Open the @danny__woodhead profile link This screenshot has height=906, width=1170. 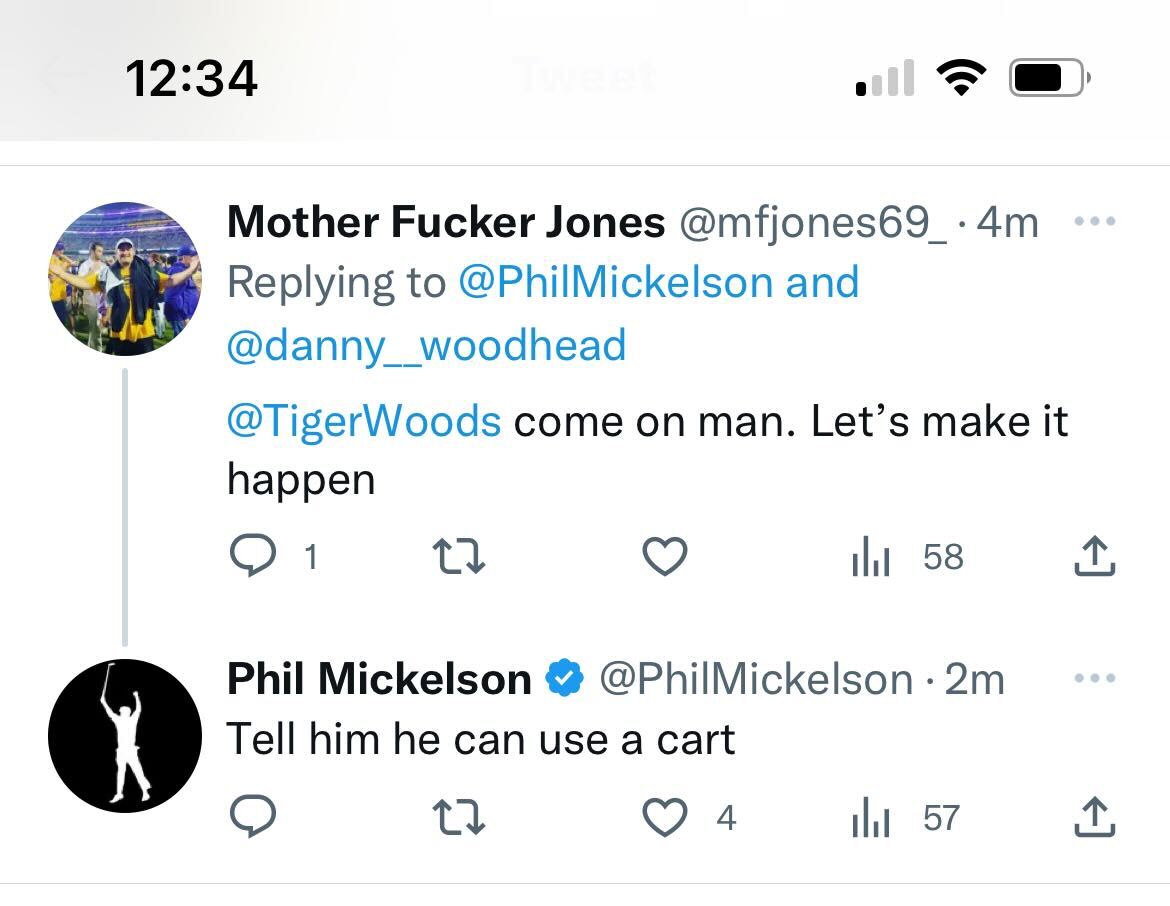click(427, 345)
